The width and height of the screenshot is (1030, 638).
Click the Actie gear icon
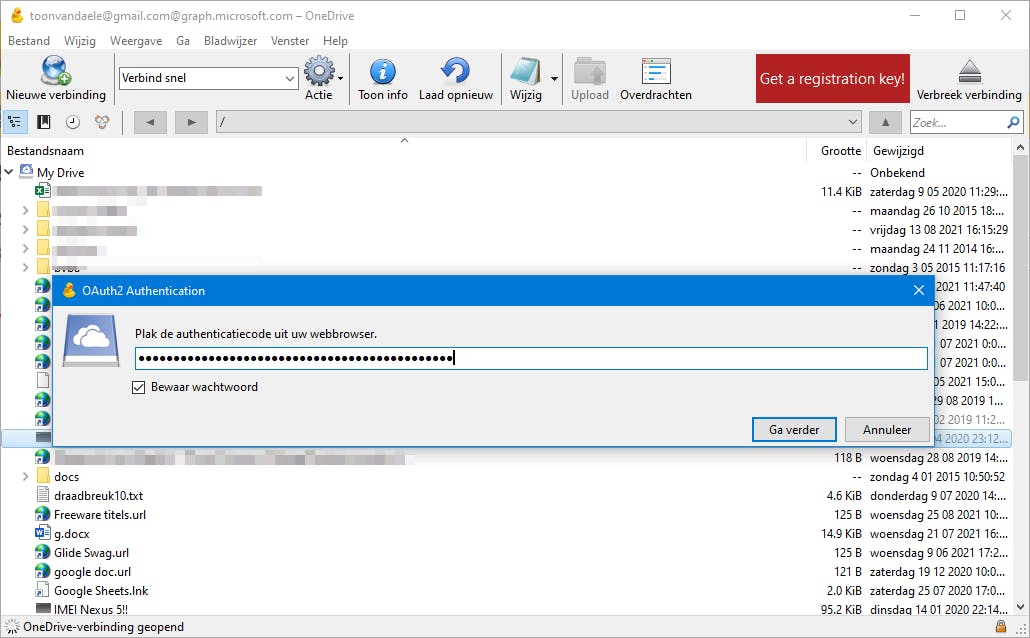(x=319, y=71)
